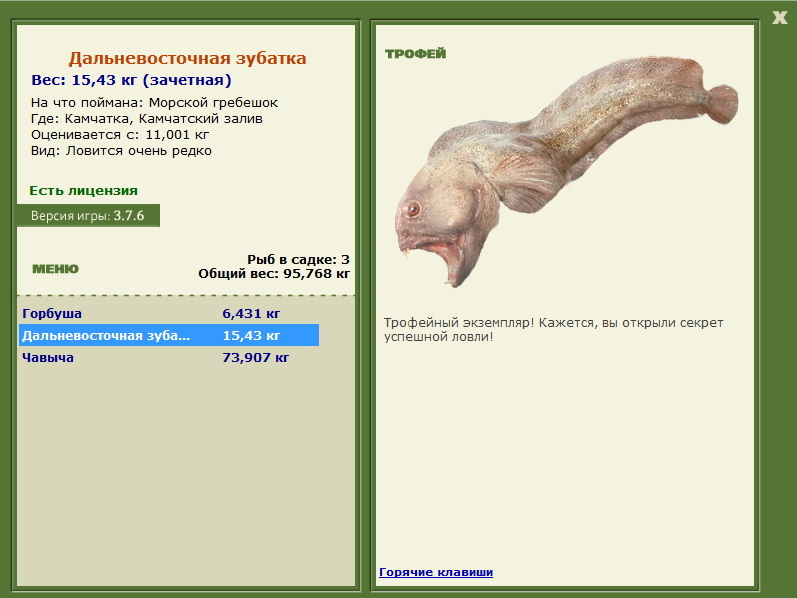Click the title Дальневосточная зубатка
The image size is (797, 598).
[188, 58]
